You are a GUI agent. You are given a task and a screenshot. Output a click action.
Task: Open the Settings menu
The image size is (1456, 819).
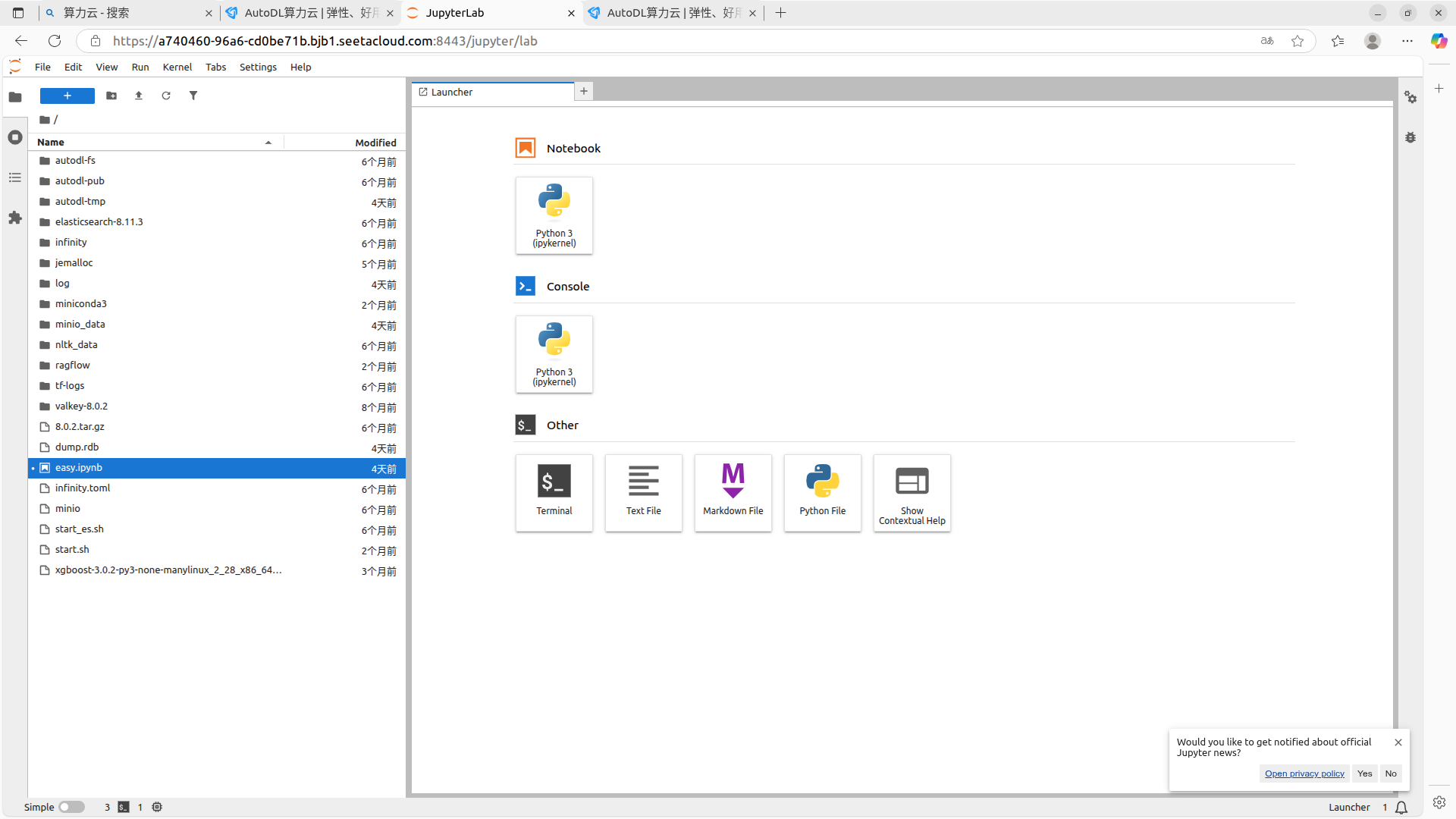click(x=258, y=67)
